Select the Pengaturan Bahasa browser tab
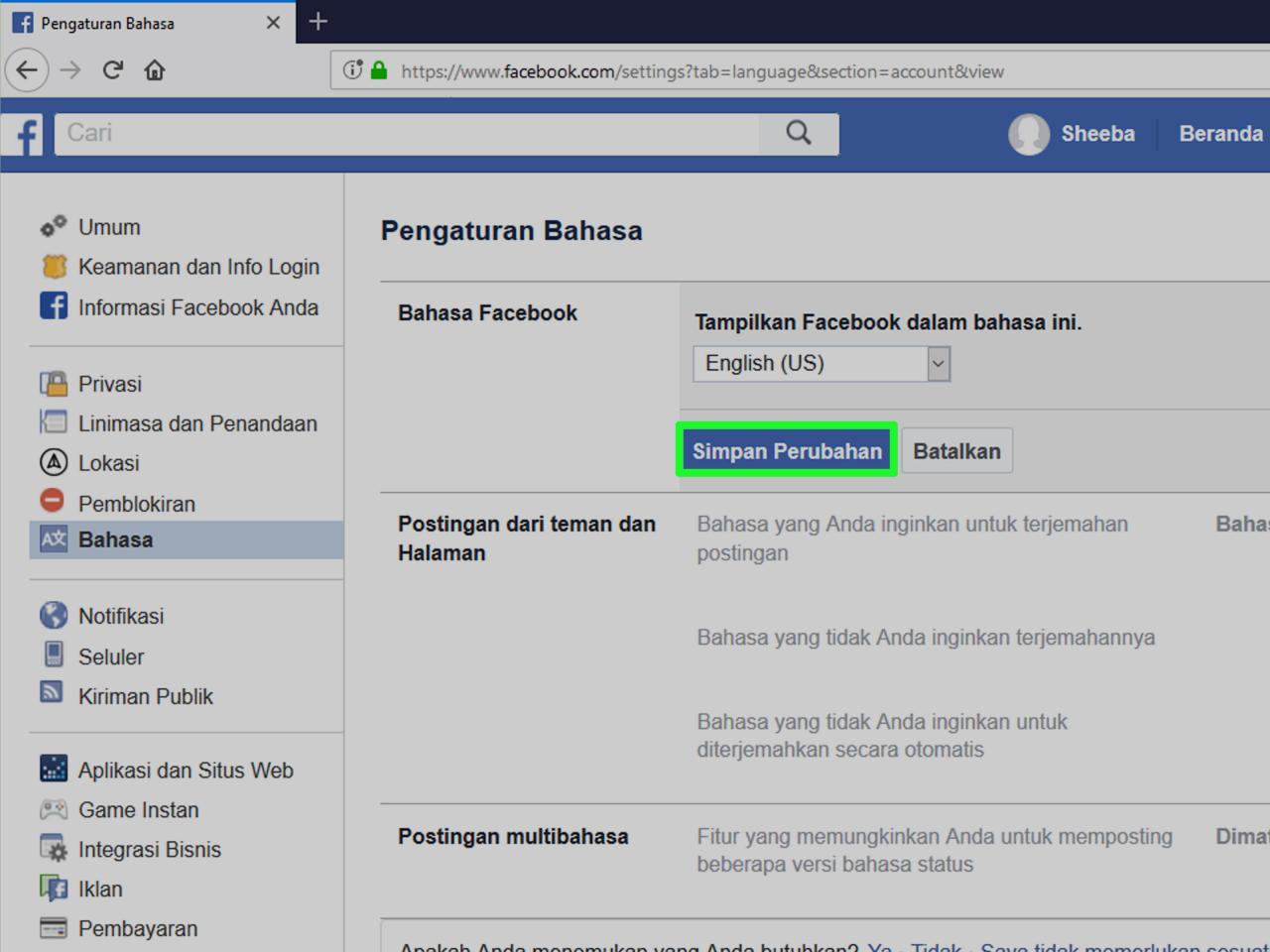 pyautogui.click(x=147, y=22)
